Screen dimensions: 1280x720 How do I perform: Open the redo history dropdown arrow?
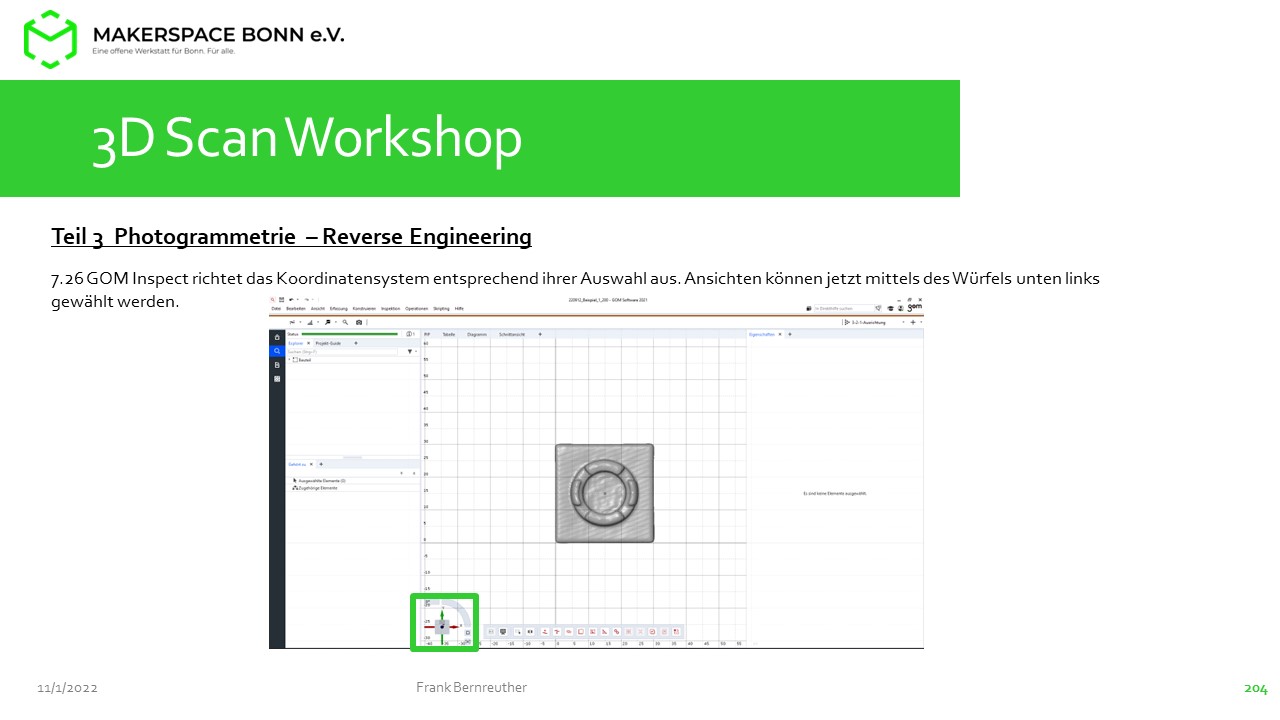click(313, 299)
